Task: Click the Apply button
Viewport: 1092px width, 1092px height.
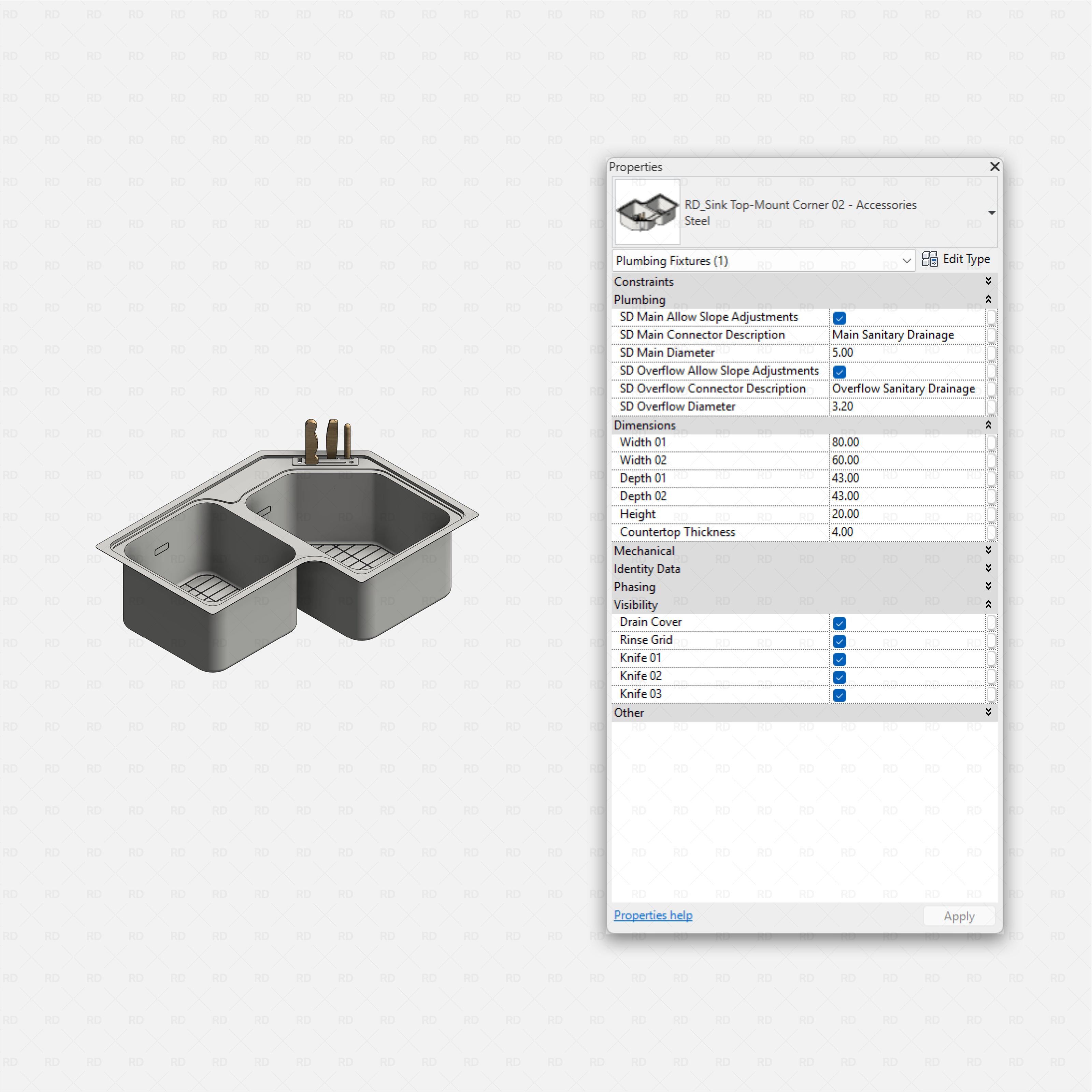Action: pos(959,916)
